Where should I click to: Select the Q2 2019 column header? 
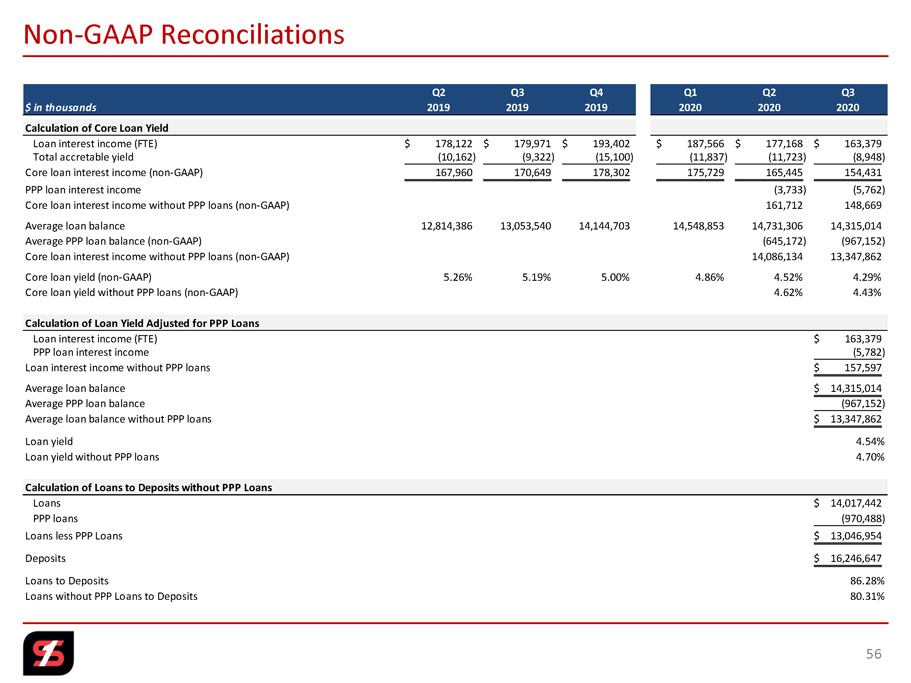(438, 100)
